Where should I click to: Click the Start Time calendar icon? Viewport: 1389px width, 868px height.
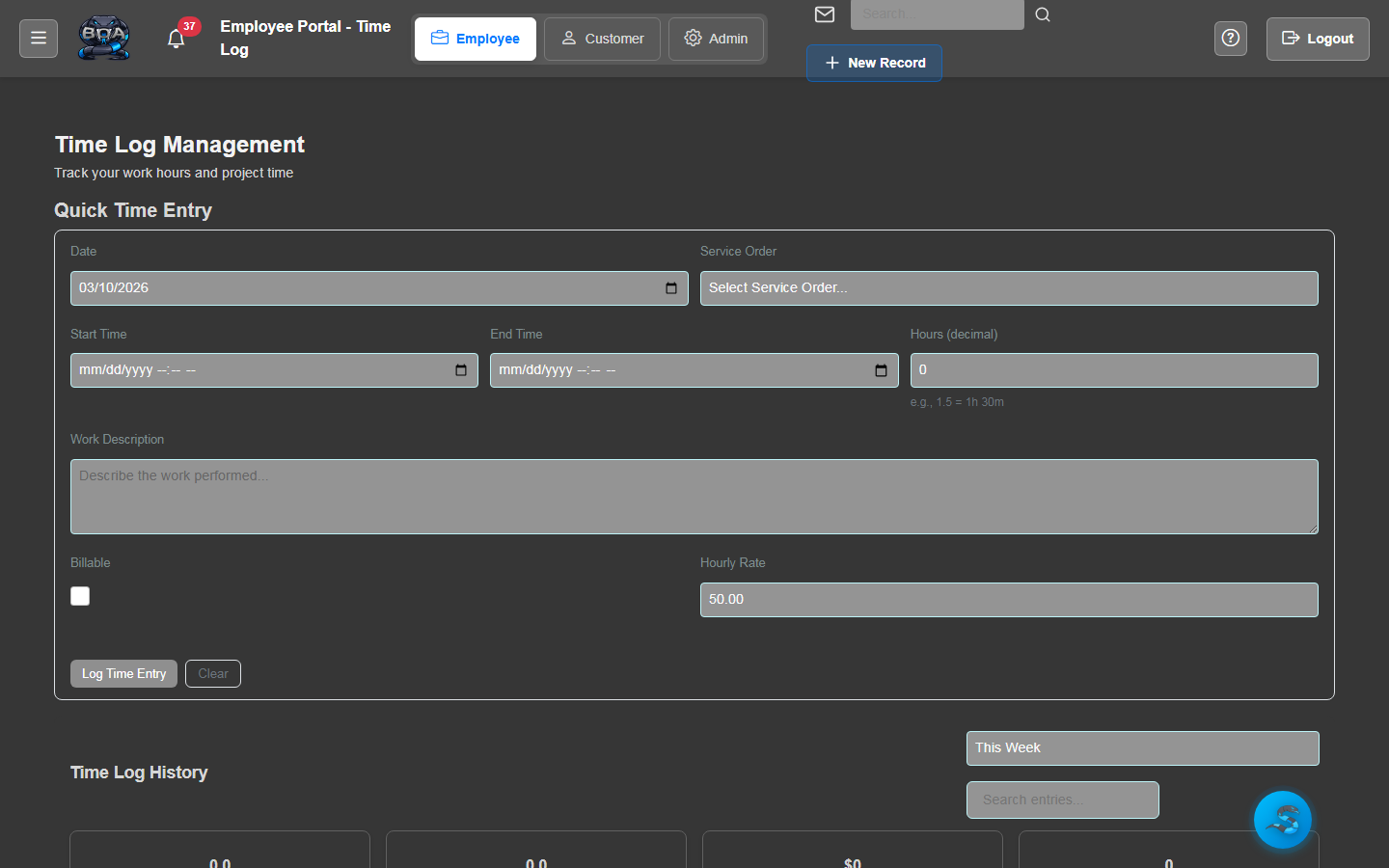tap(461, 369)
